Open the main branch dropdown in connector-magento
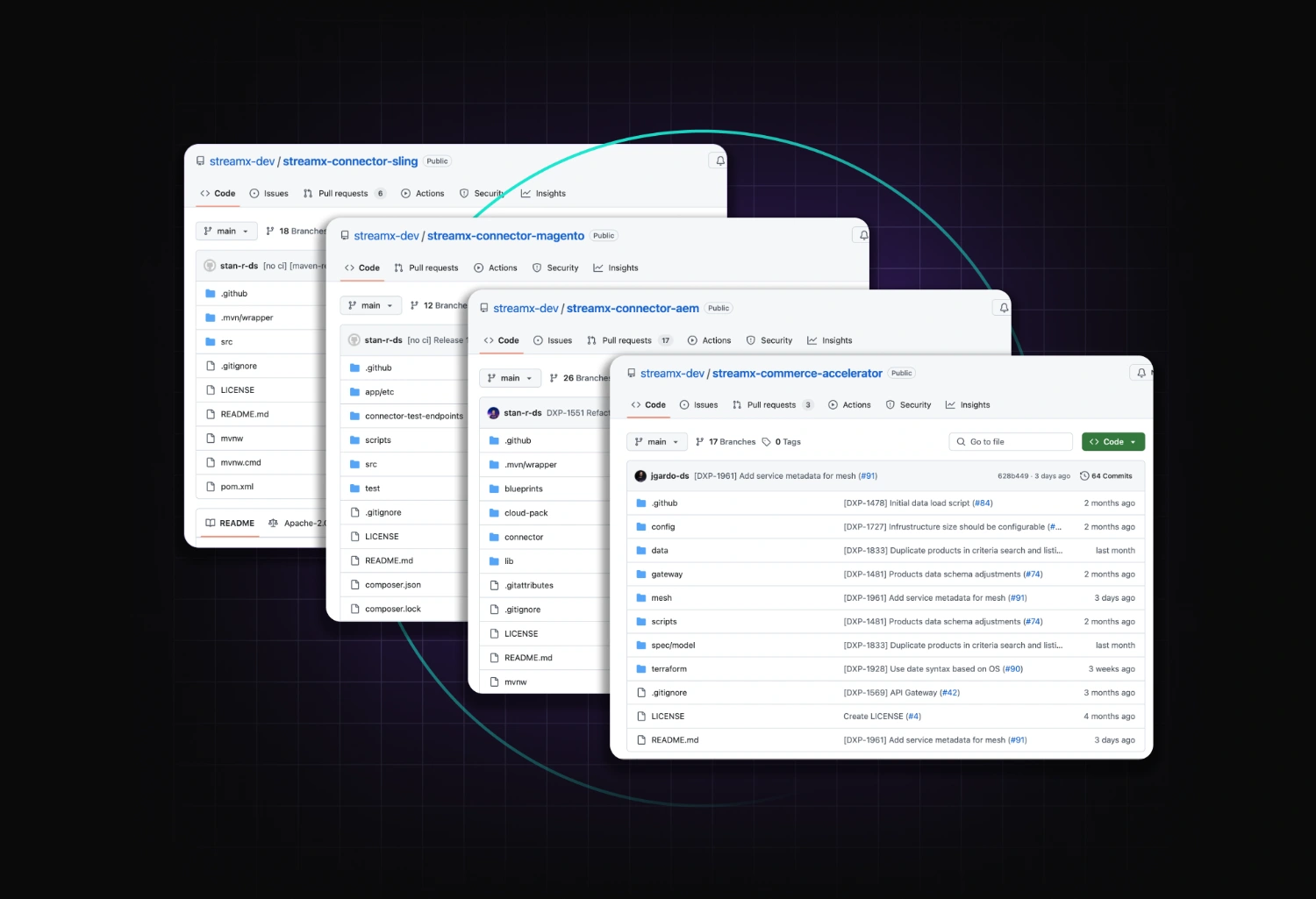The height and width of the screenshot is (899, 1316). (x=370, y=305)
